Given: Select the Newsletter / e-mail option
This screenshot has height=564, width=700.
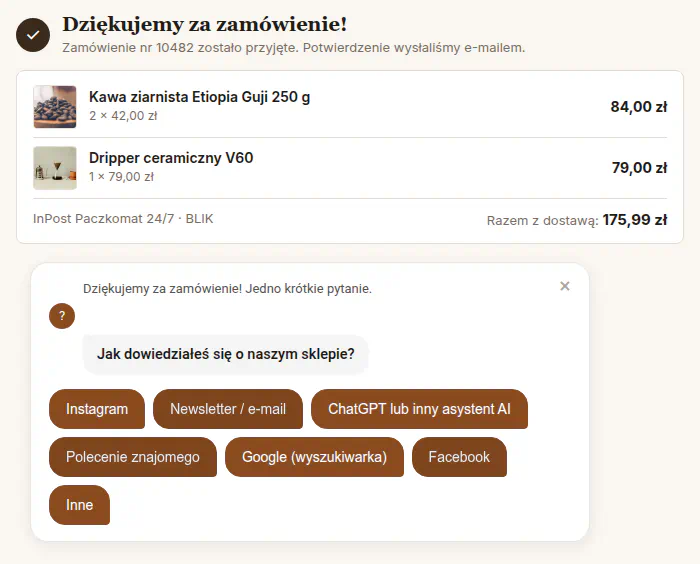Looking at the screenshot, I should pyautogui.click(x=228, y=409).
